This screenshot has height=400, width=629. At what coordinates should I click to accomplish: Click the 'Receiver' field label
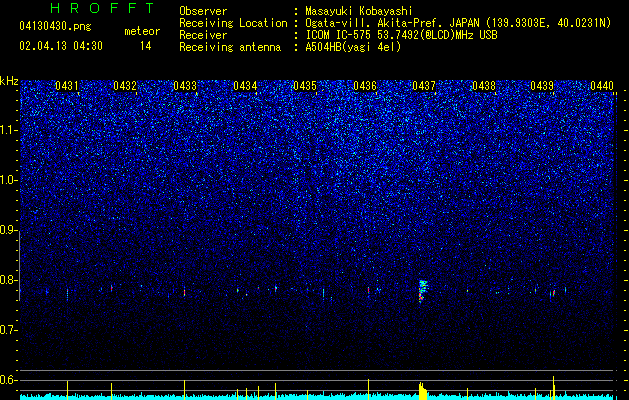203,35
